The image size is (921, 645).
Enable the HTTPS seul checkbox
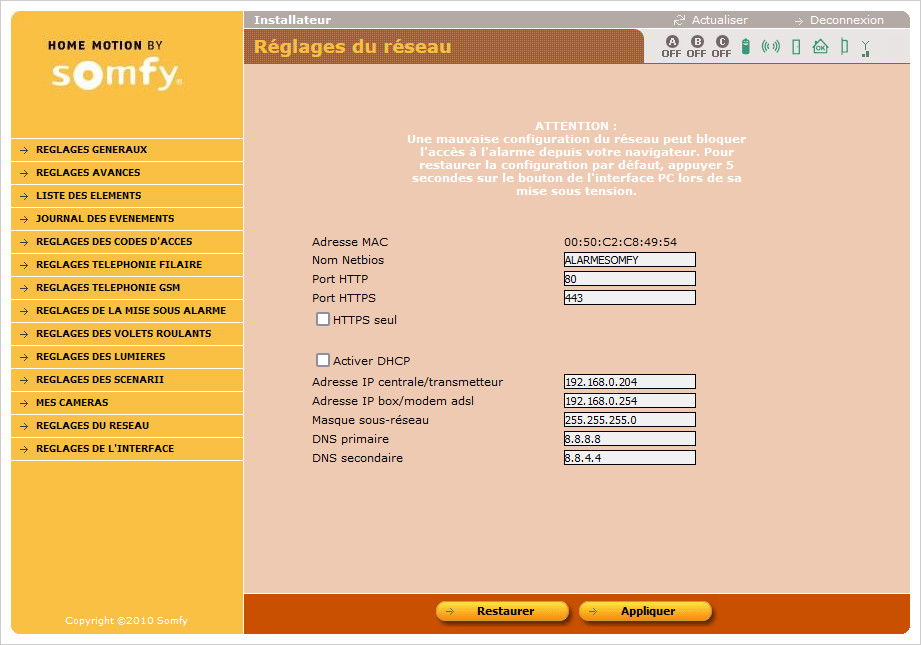[323, 319]
